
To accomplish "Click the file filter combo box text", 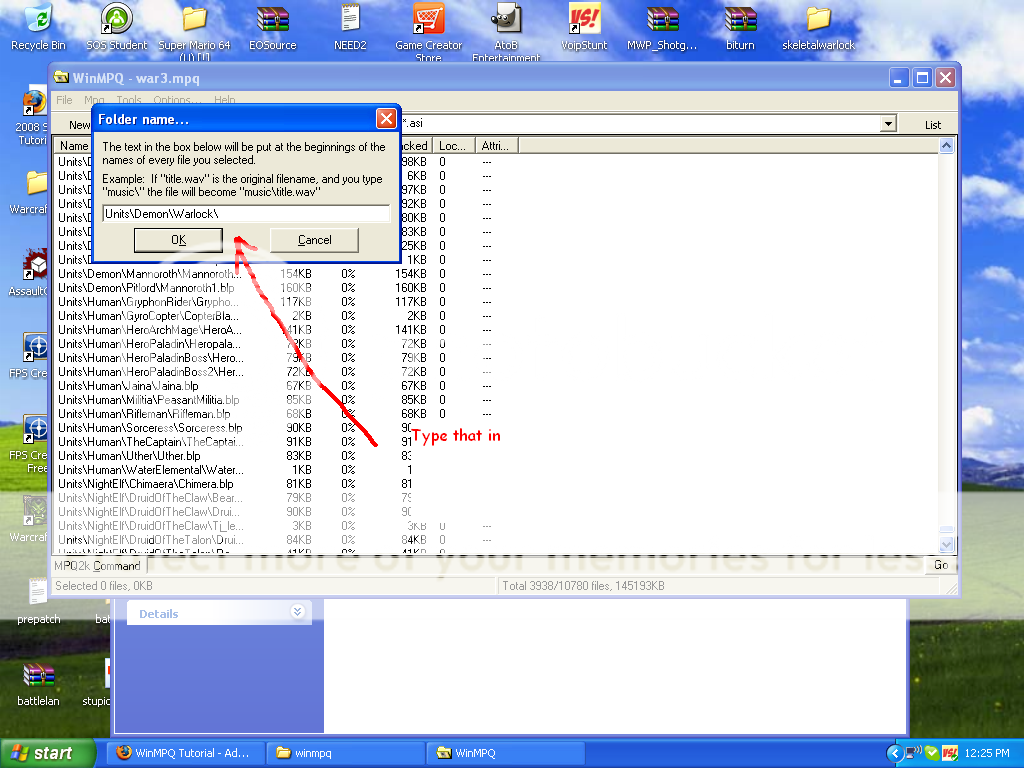I will coord(640,123).
